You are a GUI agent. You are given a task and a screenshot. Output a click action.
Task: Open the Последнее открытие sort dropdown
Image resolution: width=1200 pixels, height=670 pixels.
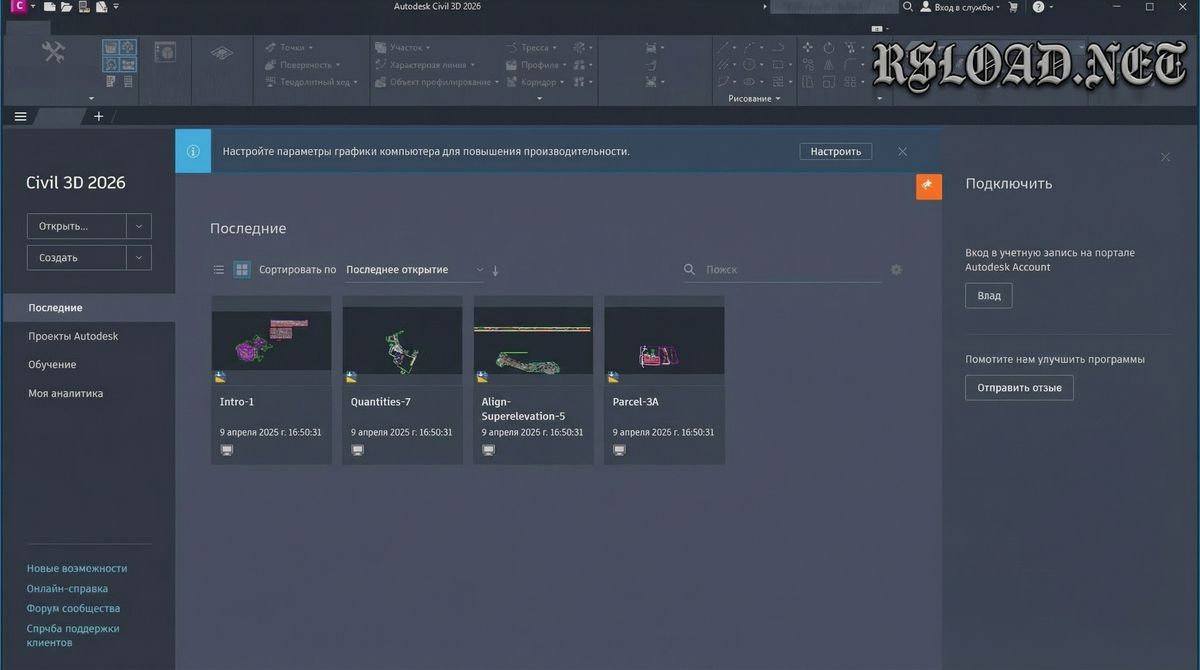click(413, 269)
